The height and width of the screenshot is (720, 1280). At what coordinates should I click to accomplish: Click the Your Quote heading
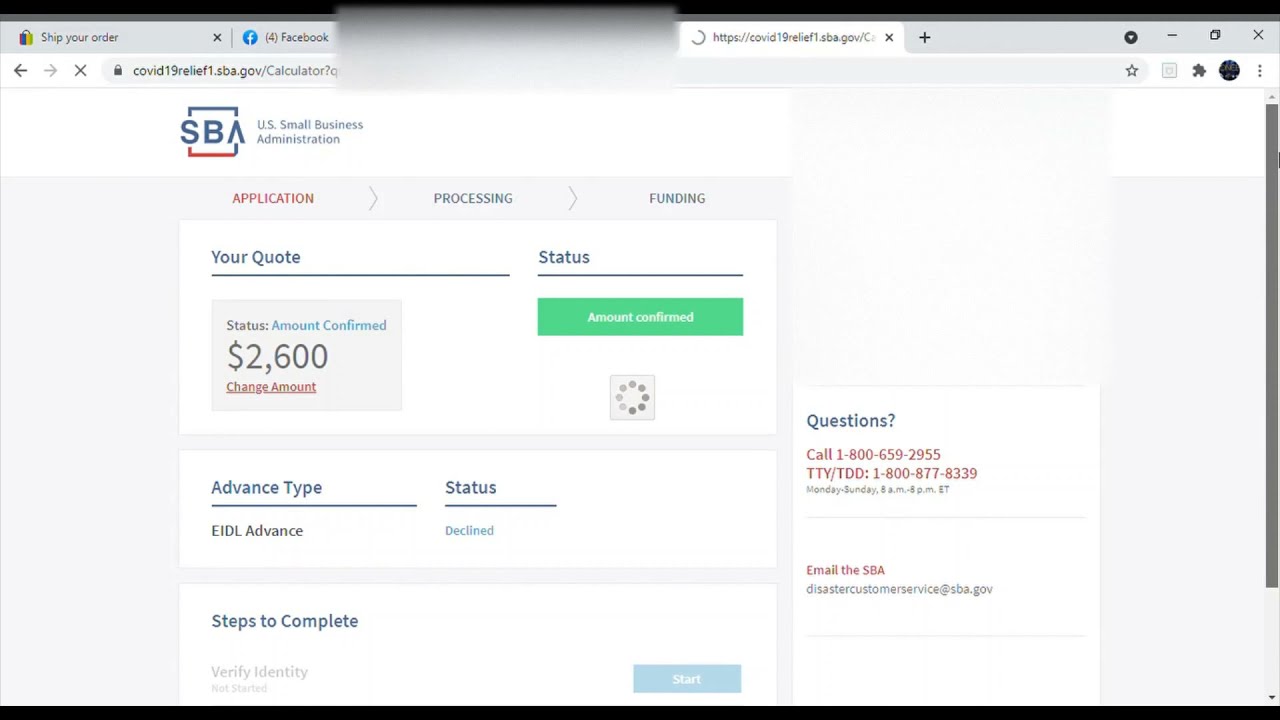[255, 257]
